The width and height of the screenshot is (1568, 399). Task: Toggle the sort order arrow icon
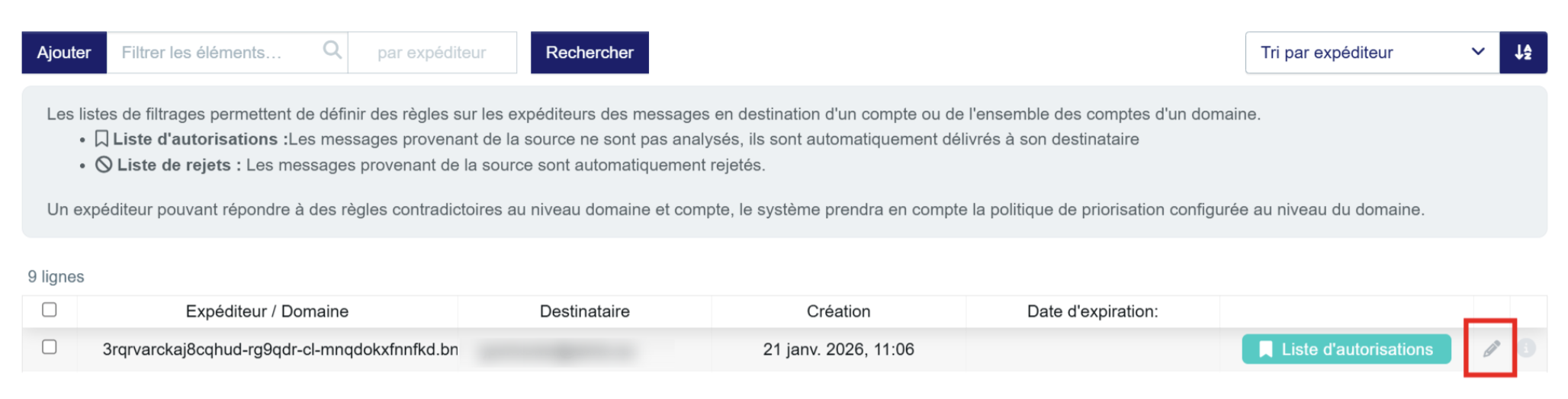pos(1523,52)
